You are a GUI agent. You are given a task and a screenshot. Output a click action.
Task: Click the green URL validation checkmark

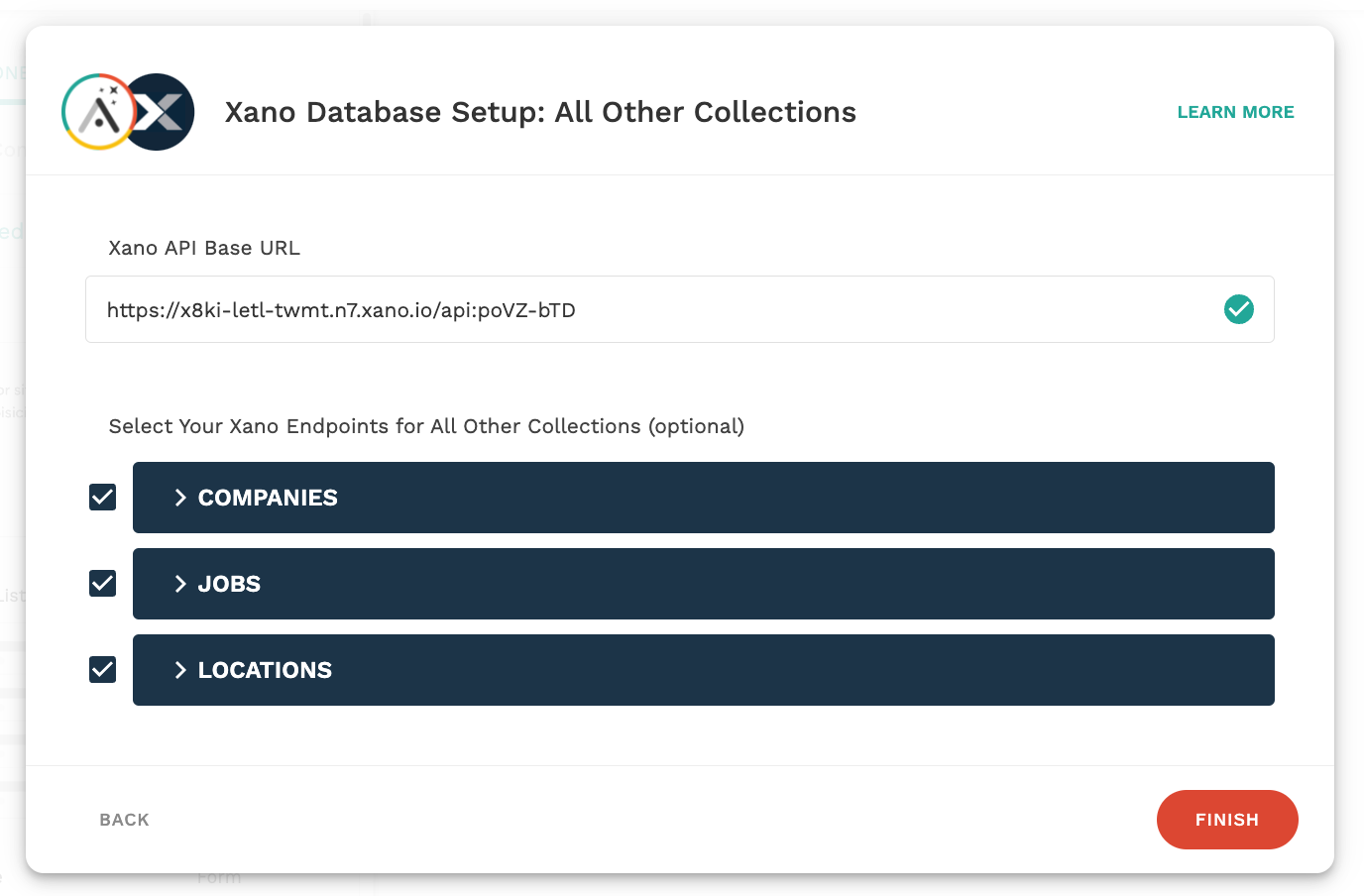pyautogui.click(x=1238, y=309)
